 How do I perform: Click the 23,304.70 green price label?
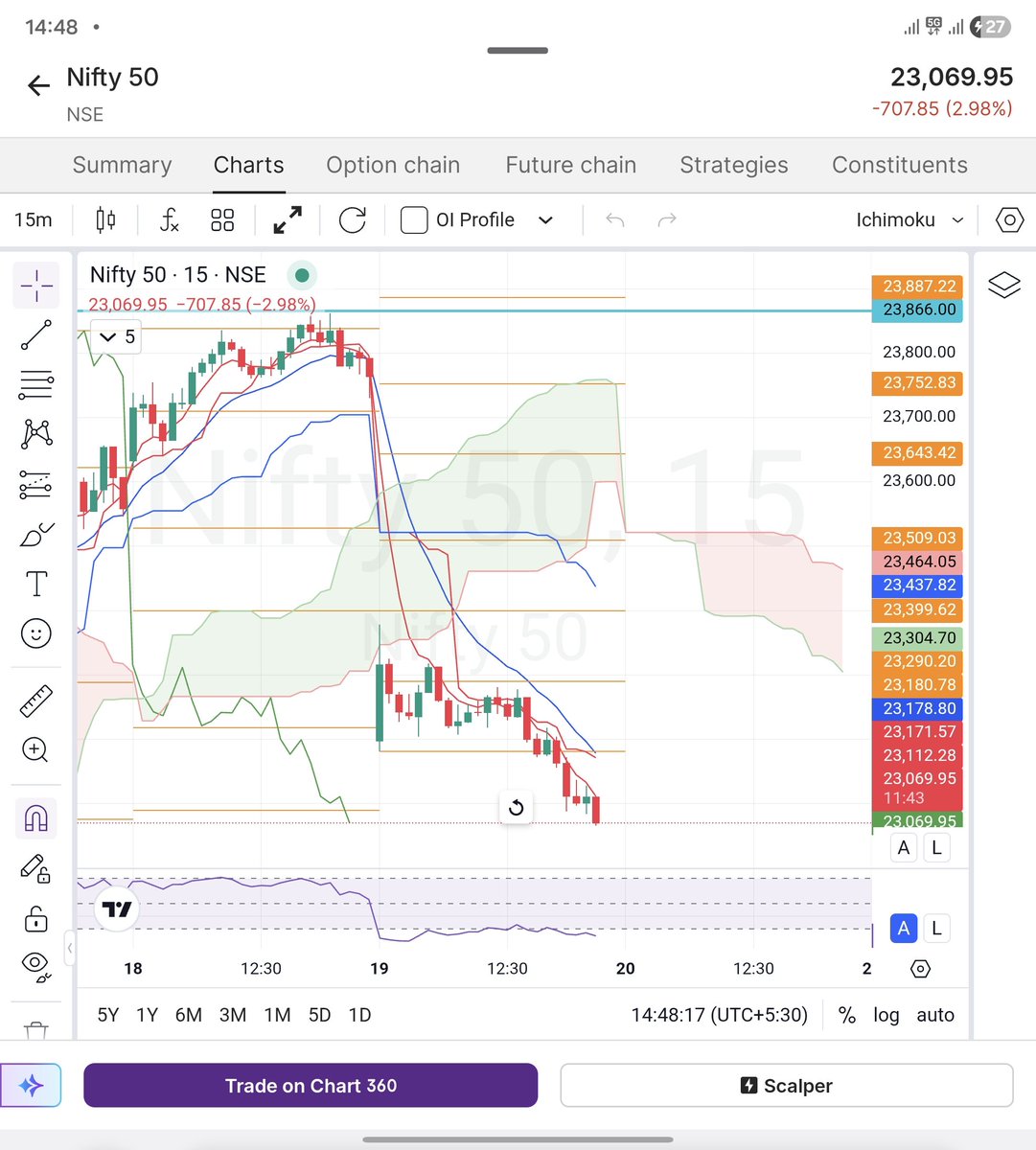click(917, 637)
